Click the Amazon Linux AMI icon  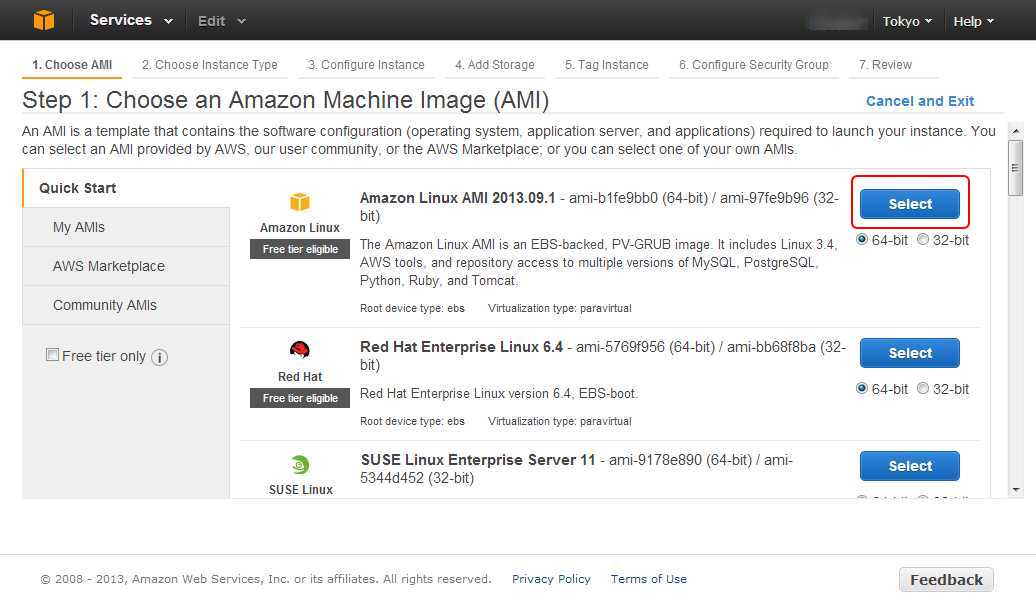coord(300,202)
